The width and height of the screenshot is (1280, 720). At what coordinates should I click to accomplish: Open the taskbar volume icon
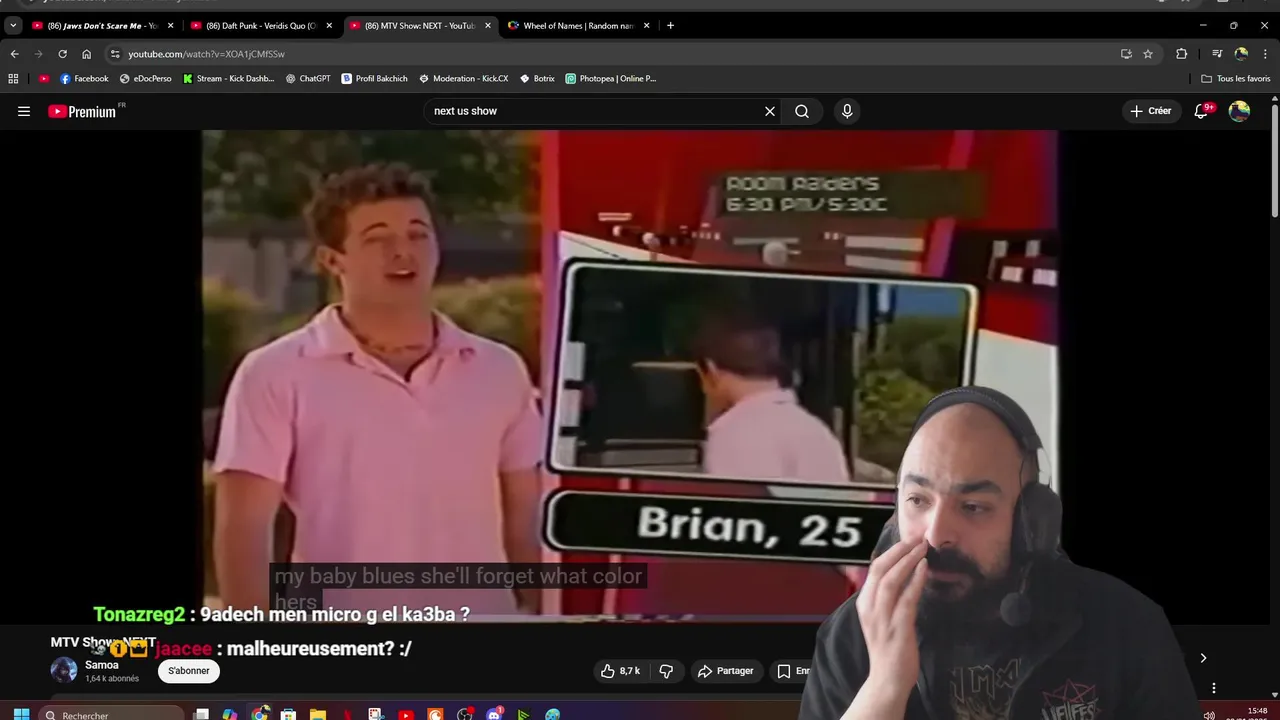(x=1209, y=715)
